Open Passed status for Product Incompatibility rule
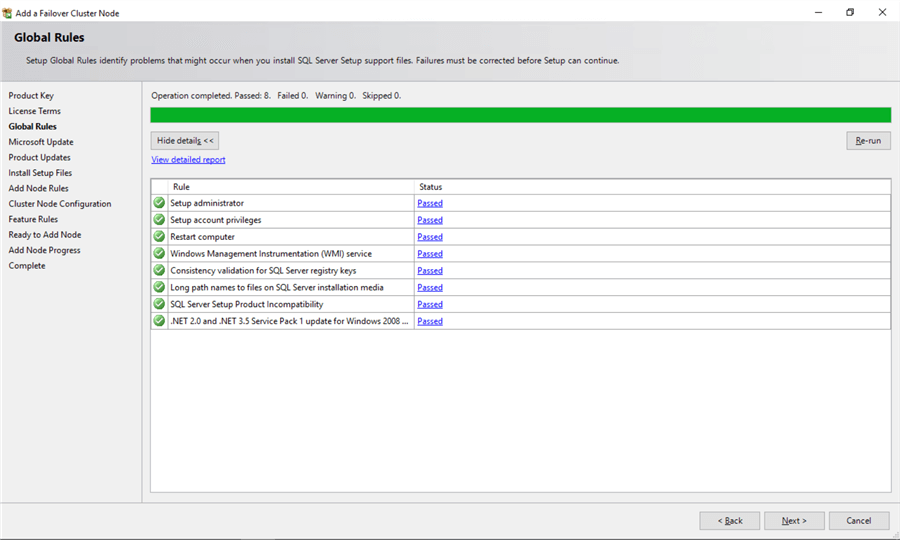The width and height of the screenshot is (900, 540). [430, 304]
